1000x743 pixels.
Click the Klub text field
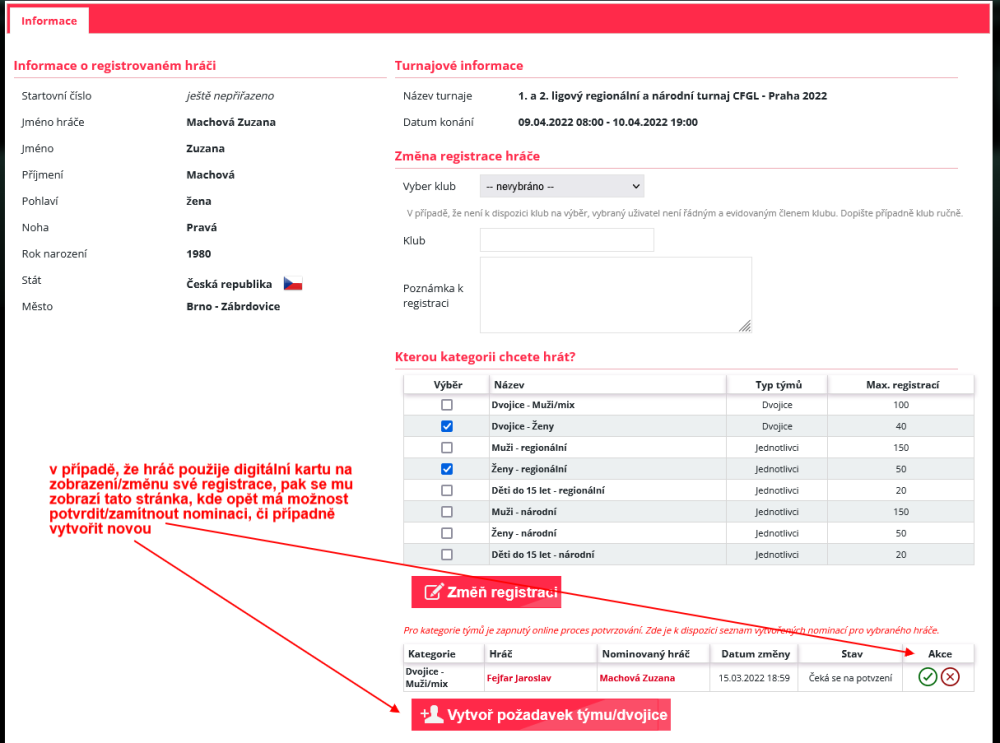pos(567,240)
